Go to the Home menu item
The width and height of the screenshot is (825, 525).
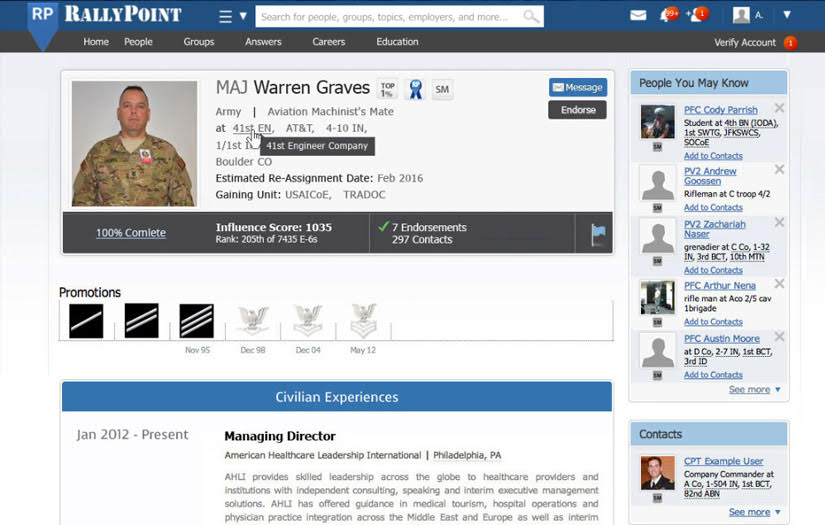[96, 42]
